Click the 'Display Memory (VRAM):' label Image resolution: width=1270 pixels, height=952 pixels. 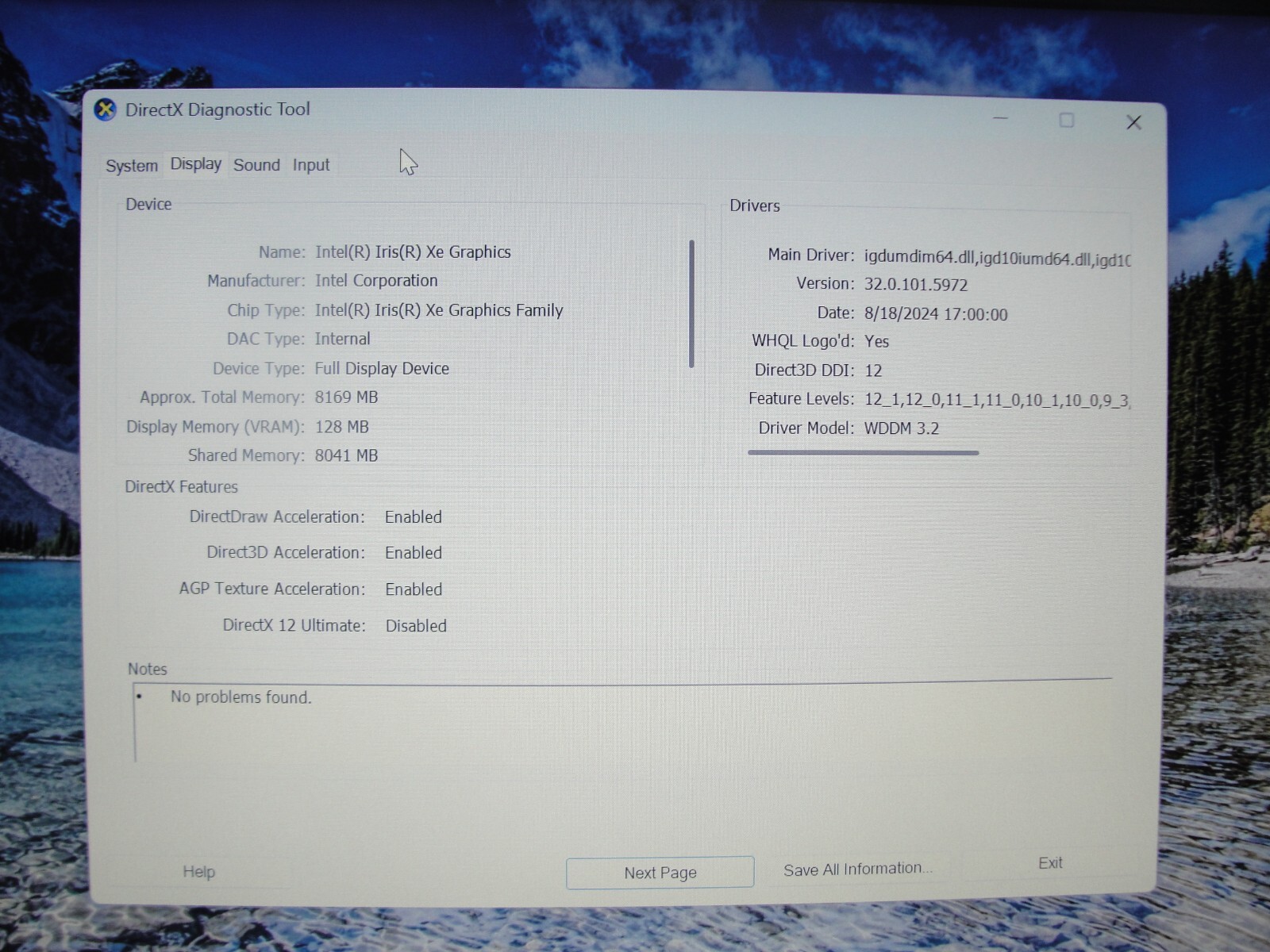click(x=215, y=427)
